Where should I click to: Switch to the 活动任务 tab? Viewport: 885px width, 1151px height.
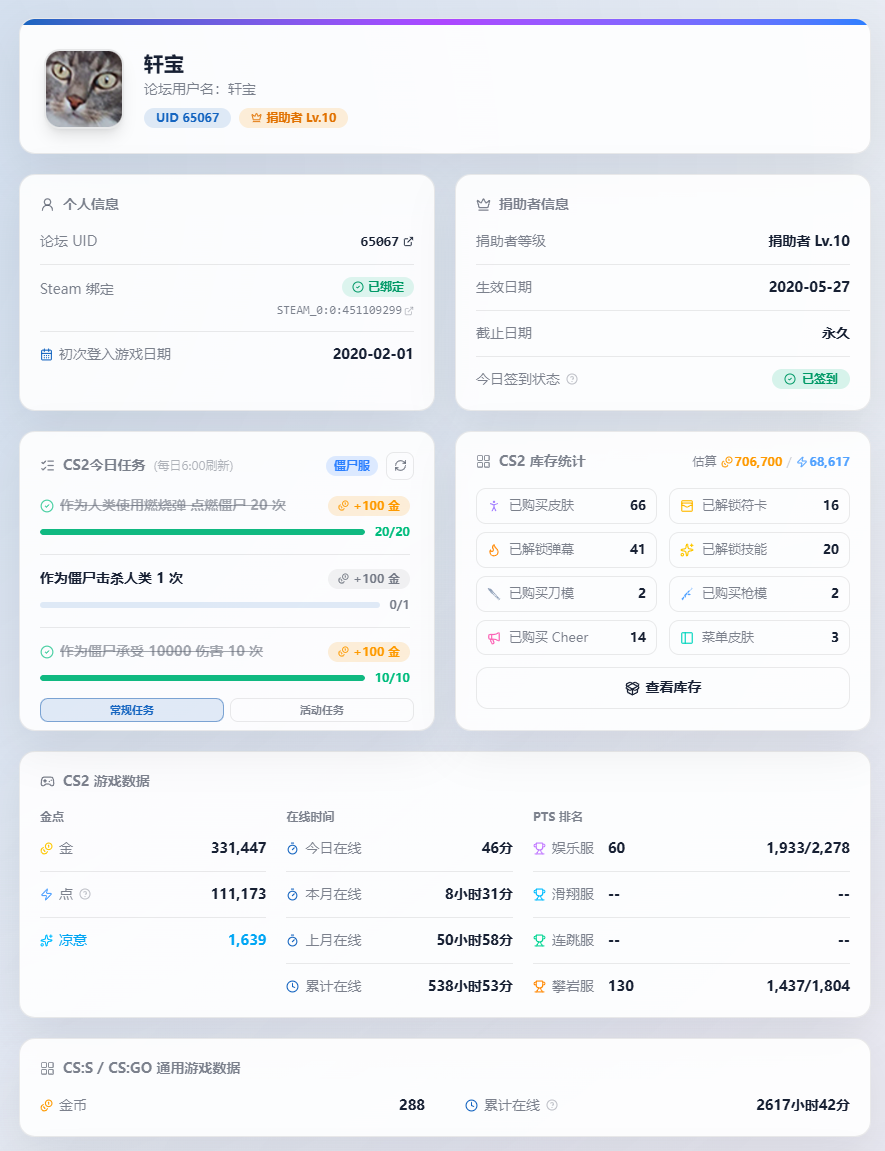click(x=322, y=710)
